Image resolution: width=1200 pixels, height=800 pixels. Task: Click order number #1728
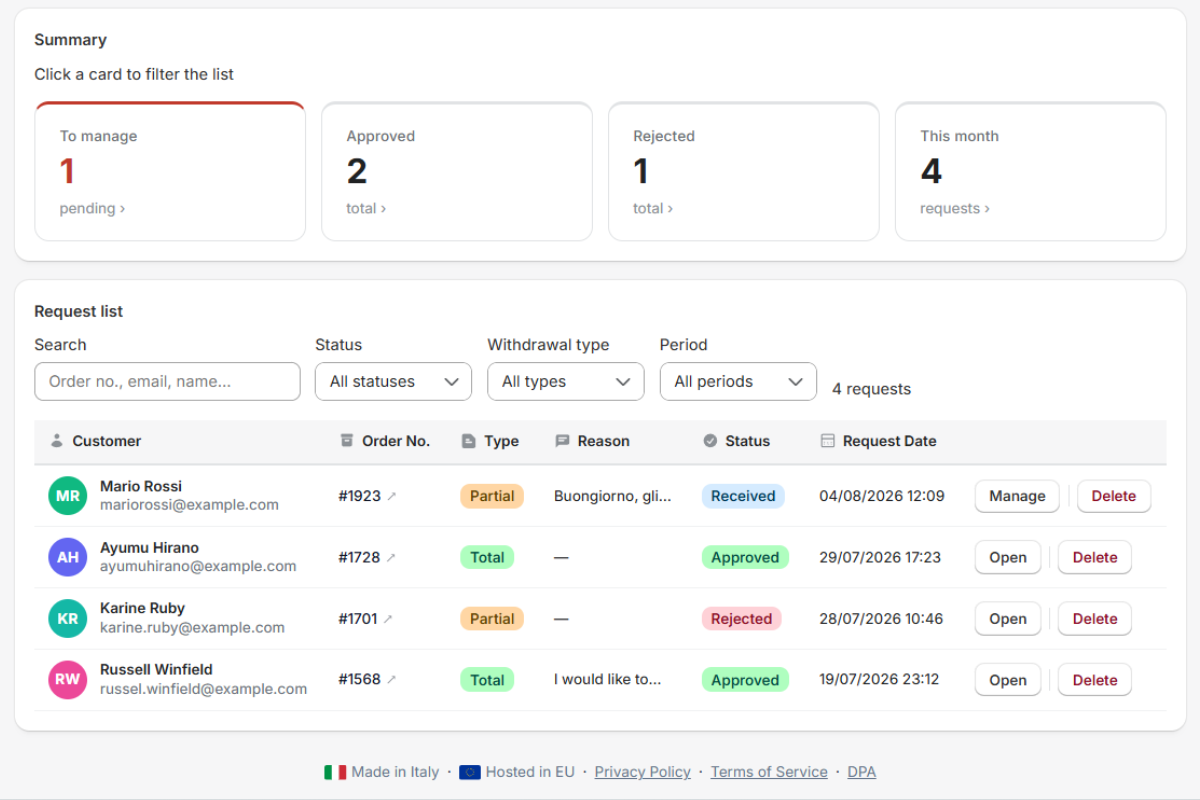(x=359, y=558)
